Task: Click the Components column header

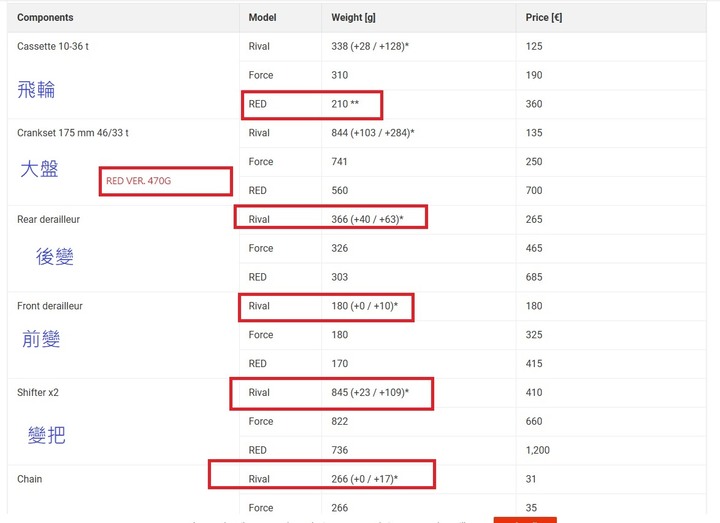Action: pos(45,17)
